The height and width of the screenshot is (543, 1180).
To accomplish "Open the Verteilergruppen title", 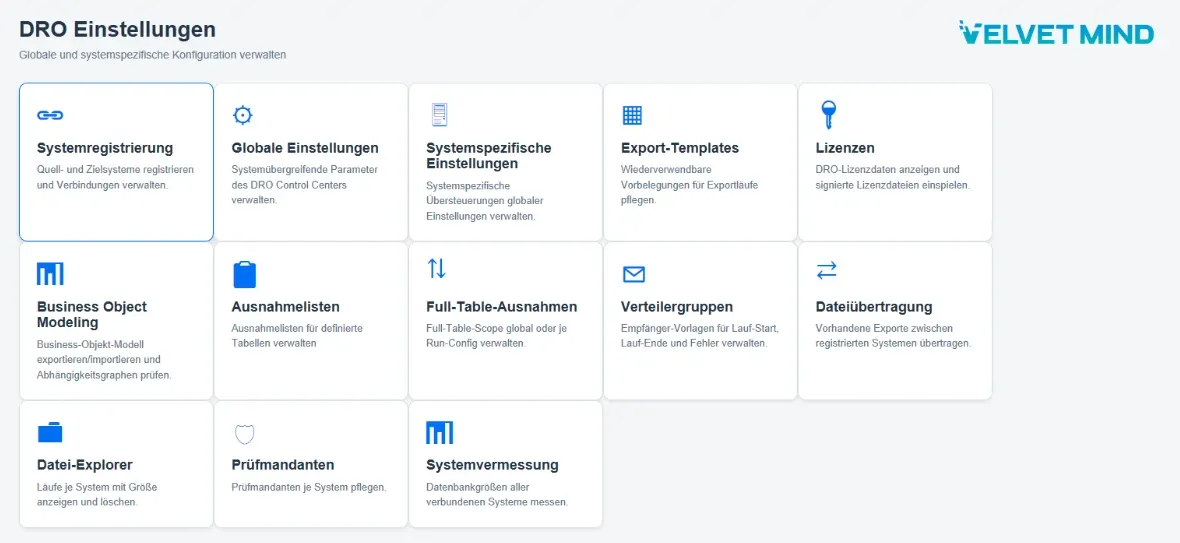I will coord(677,307).
